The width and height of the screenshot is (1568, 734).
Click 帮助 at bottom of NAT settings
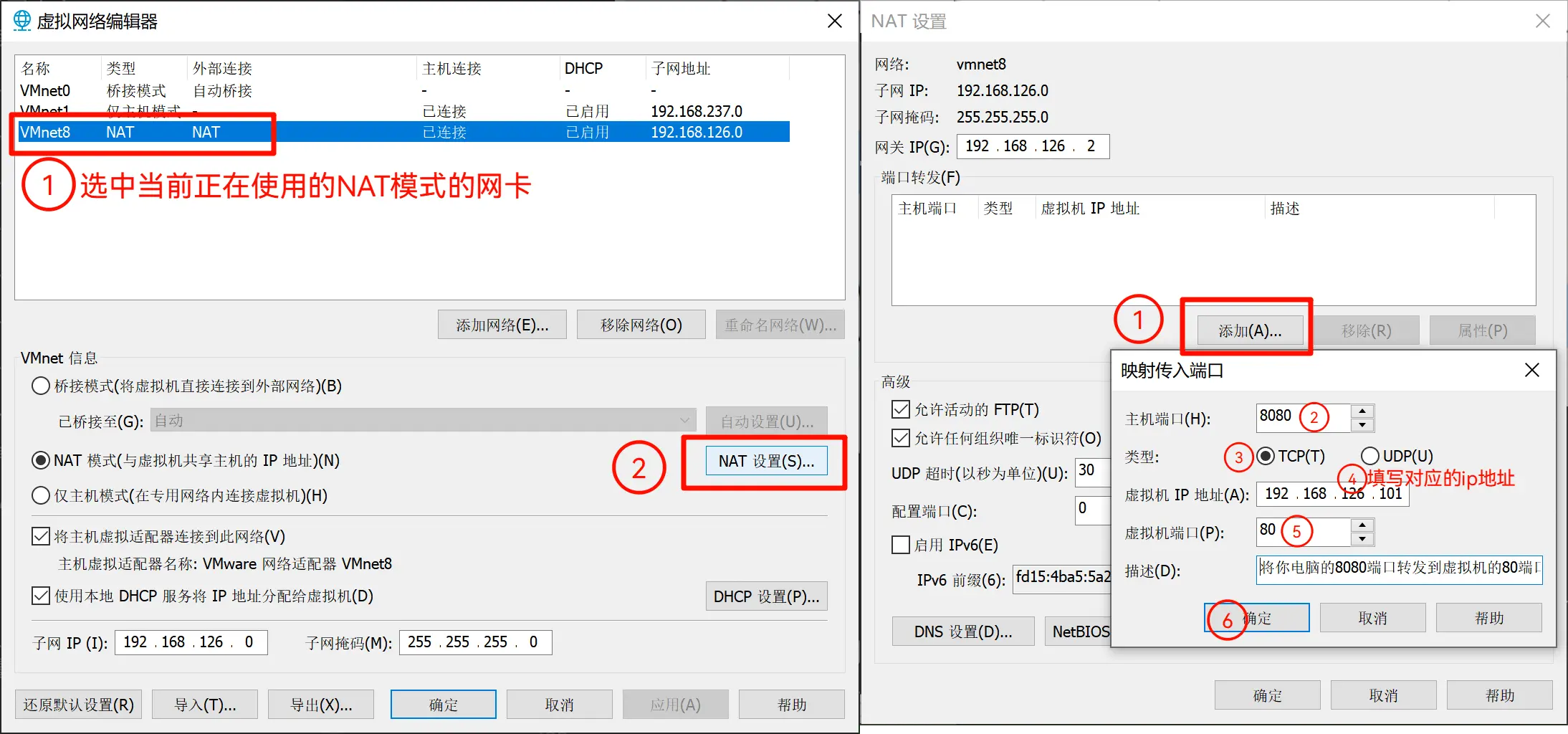click(x=1500, y=695)
